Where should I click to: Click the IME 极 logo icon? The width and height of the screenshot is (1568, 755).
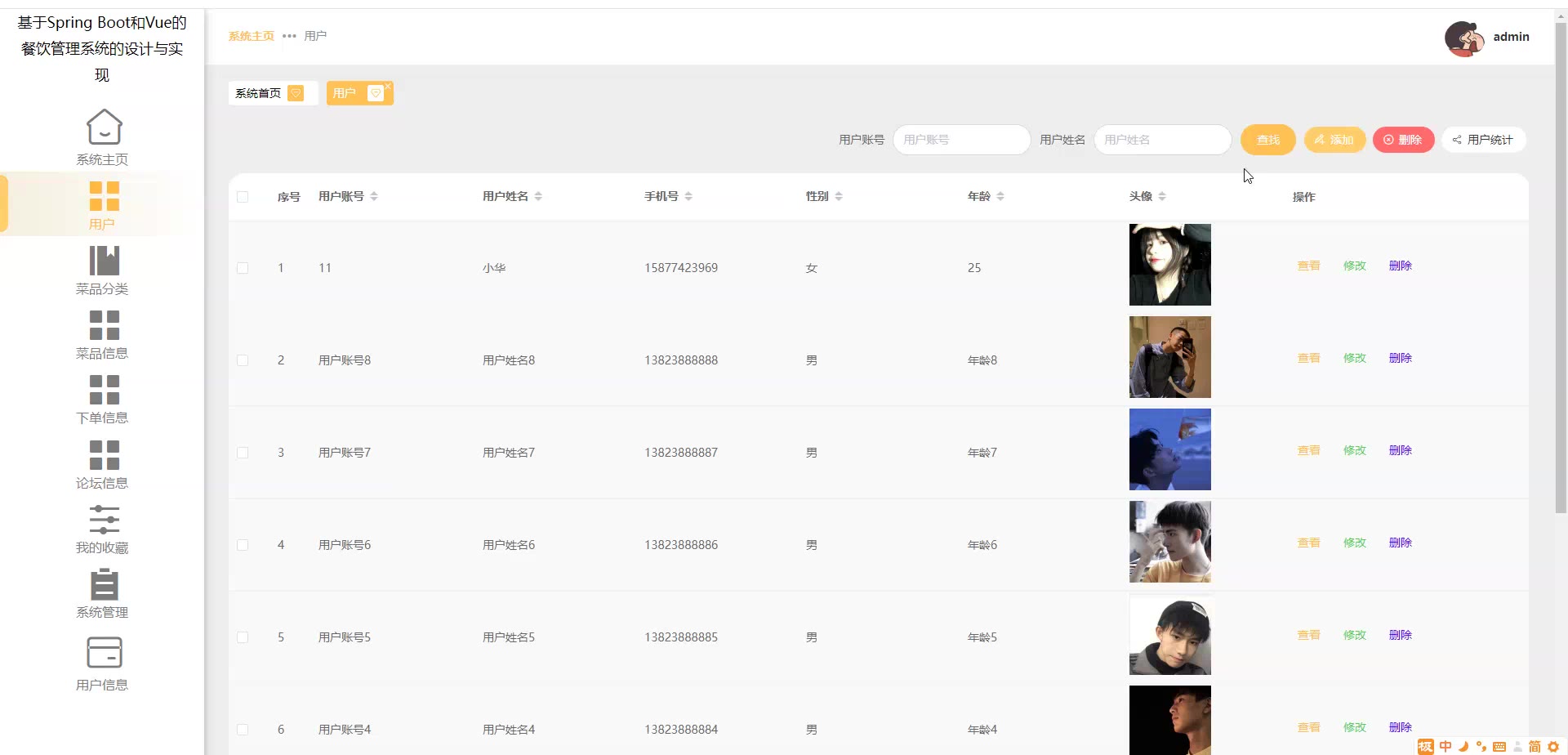pos(1426,746)
